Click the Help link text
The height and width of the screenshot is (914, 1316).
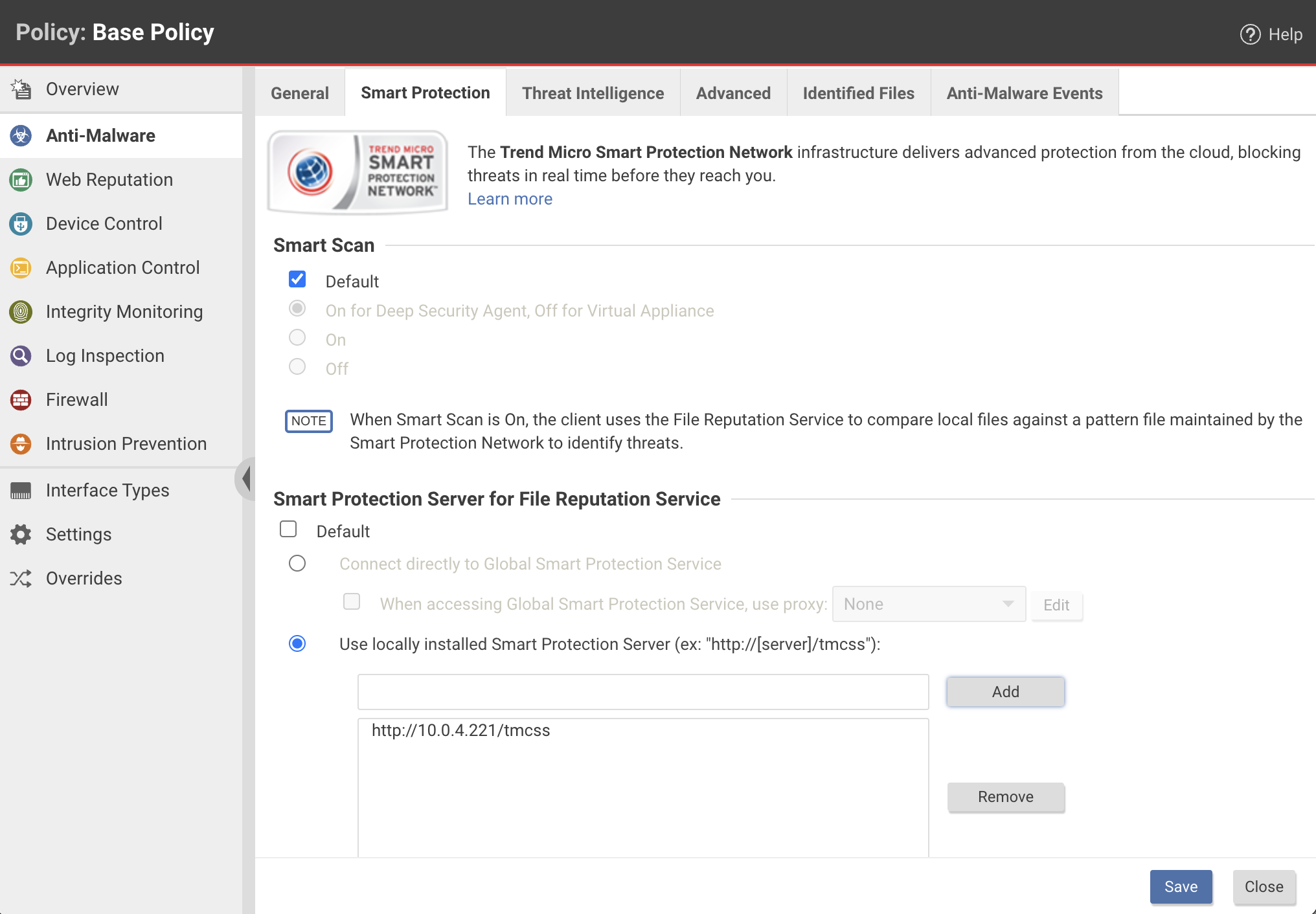[x=1286, y=34]
